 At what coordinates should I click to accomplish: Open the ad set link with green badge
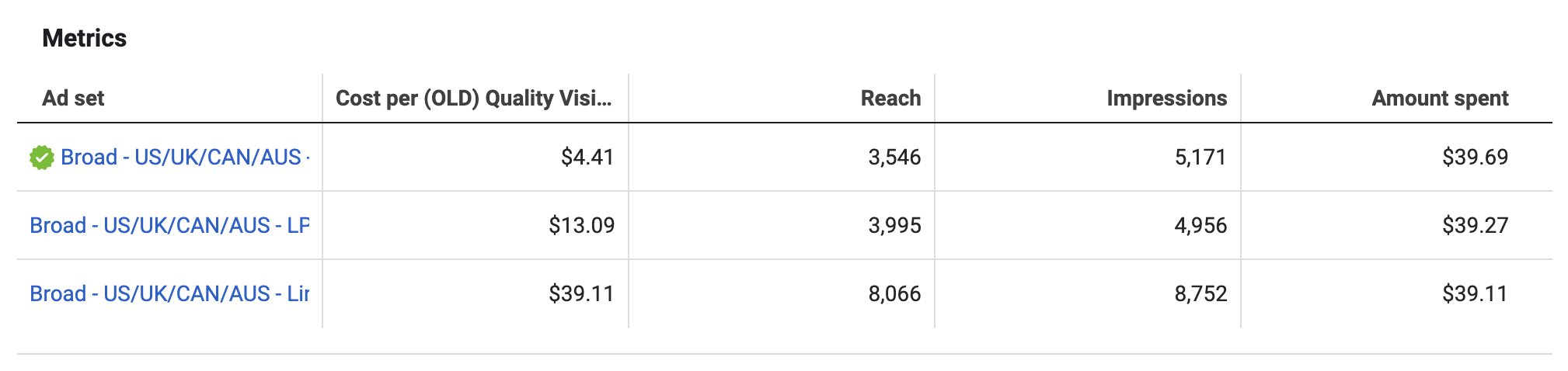click(x=185, y=157)
